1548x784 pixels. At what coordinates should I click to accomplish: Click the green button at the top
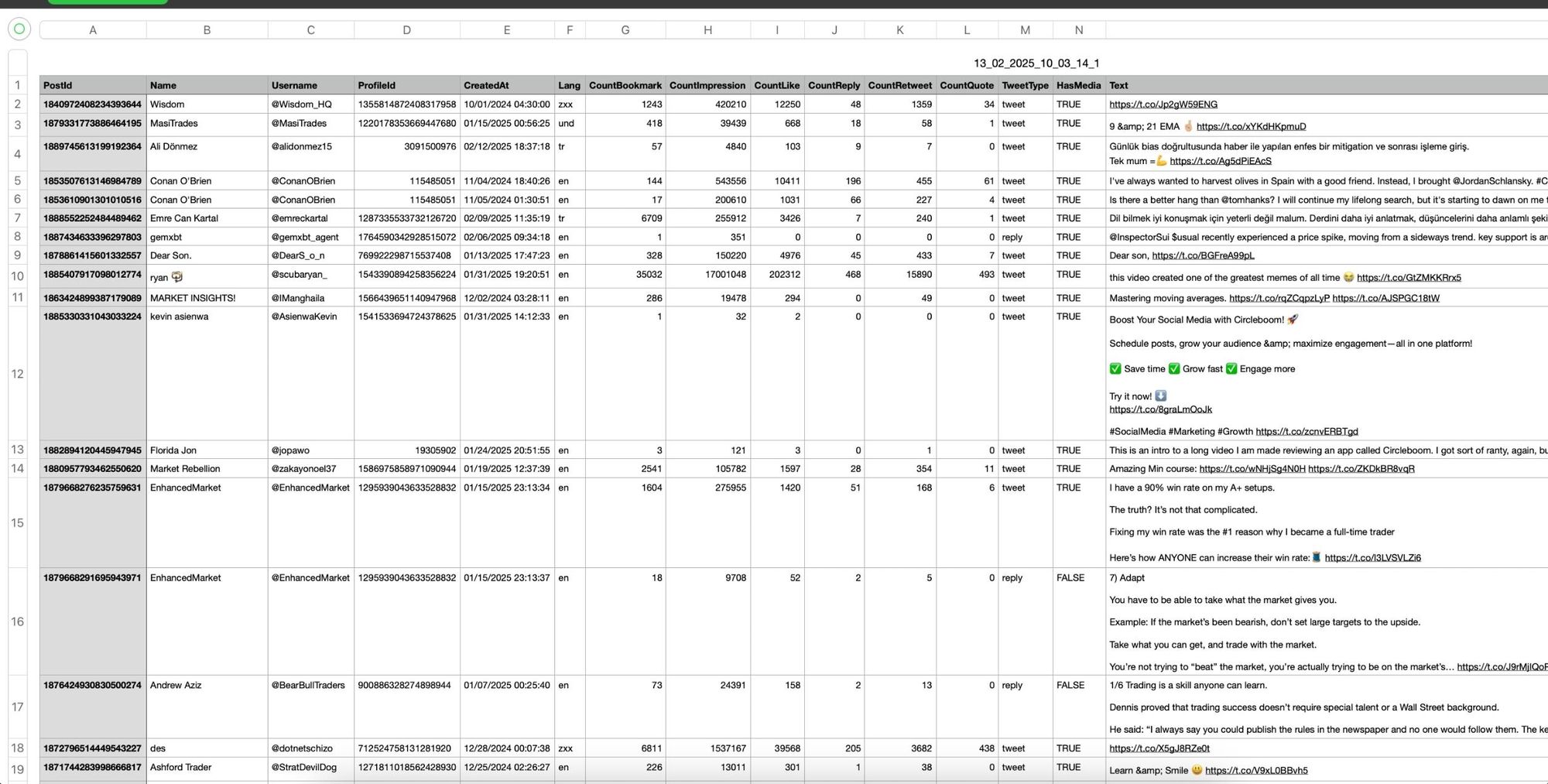(107, 2)
